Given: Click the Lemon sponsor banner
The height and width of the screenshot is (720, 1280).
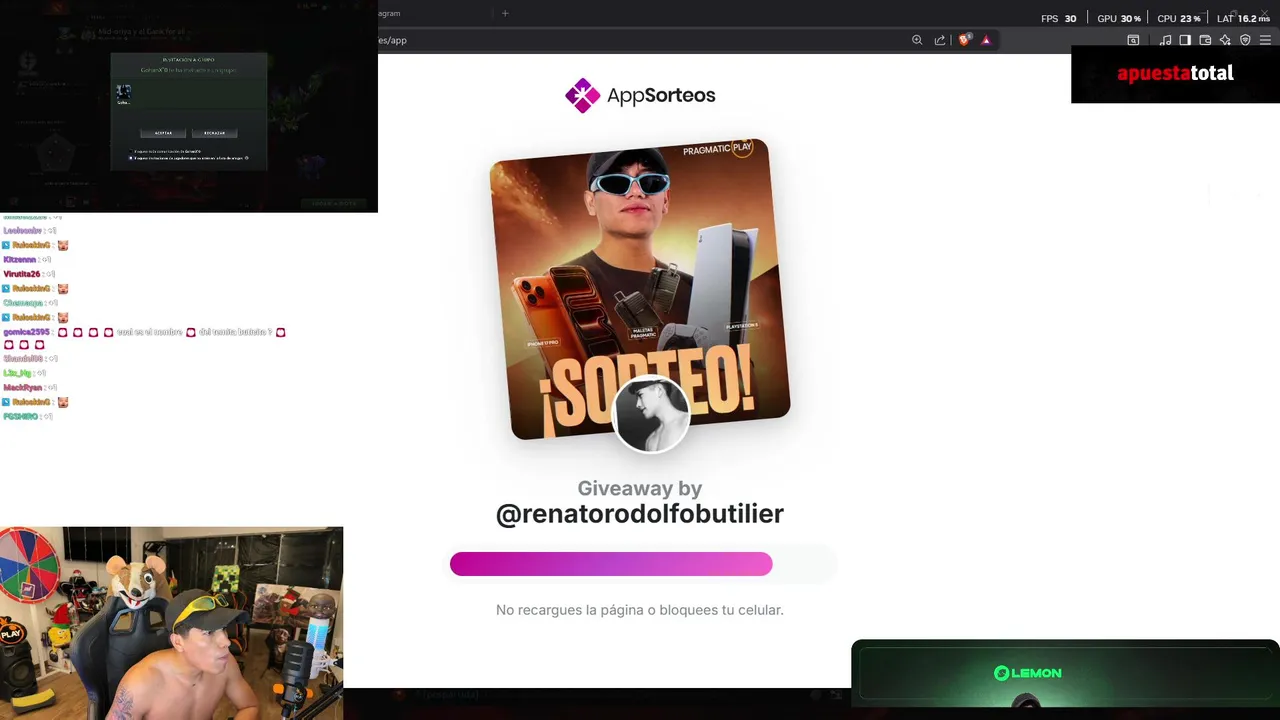Looking at the screenshot, I should [x=1065, y=674].
